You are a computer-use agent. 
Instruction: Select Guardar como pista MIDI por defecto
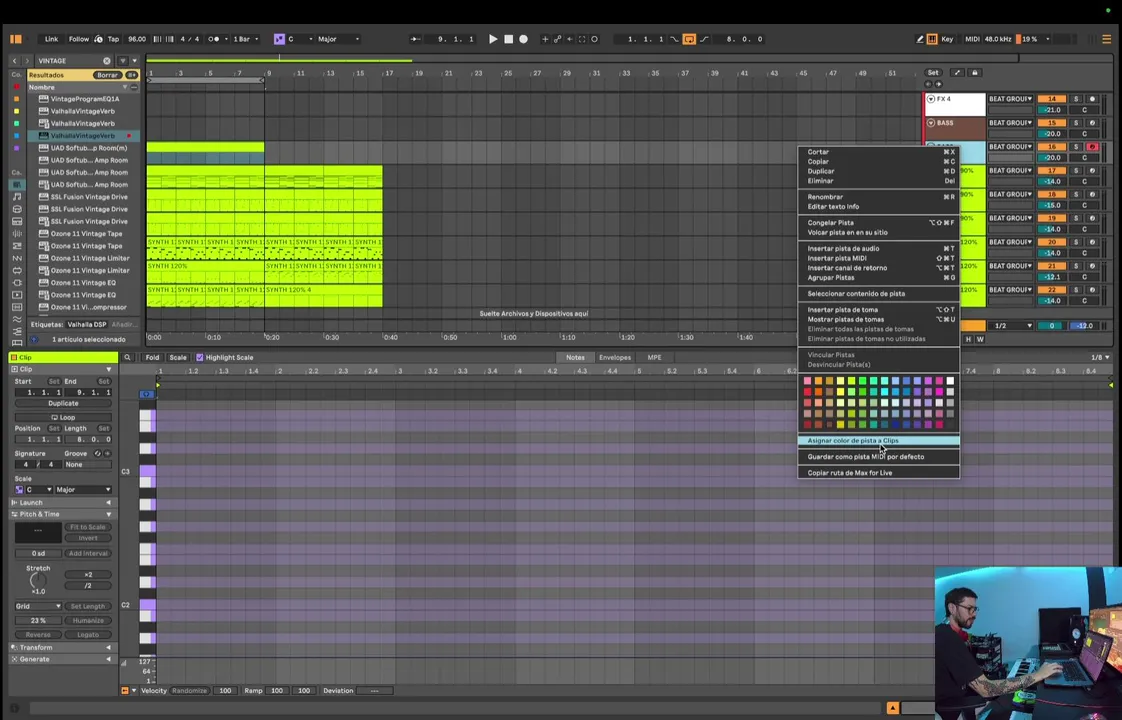tap(879, 457)
